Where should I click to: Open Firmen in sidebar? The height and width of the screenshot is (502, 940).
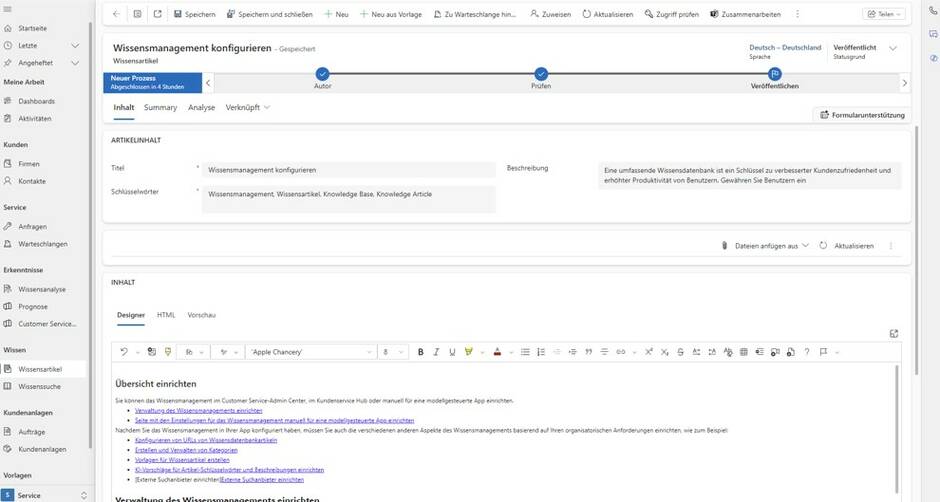[28, 164]
